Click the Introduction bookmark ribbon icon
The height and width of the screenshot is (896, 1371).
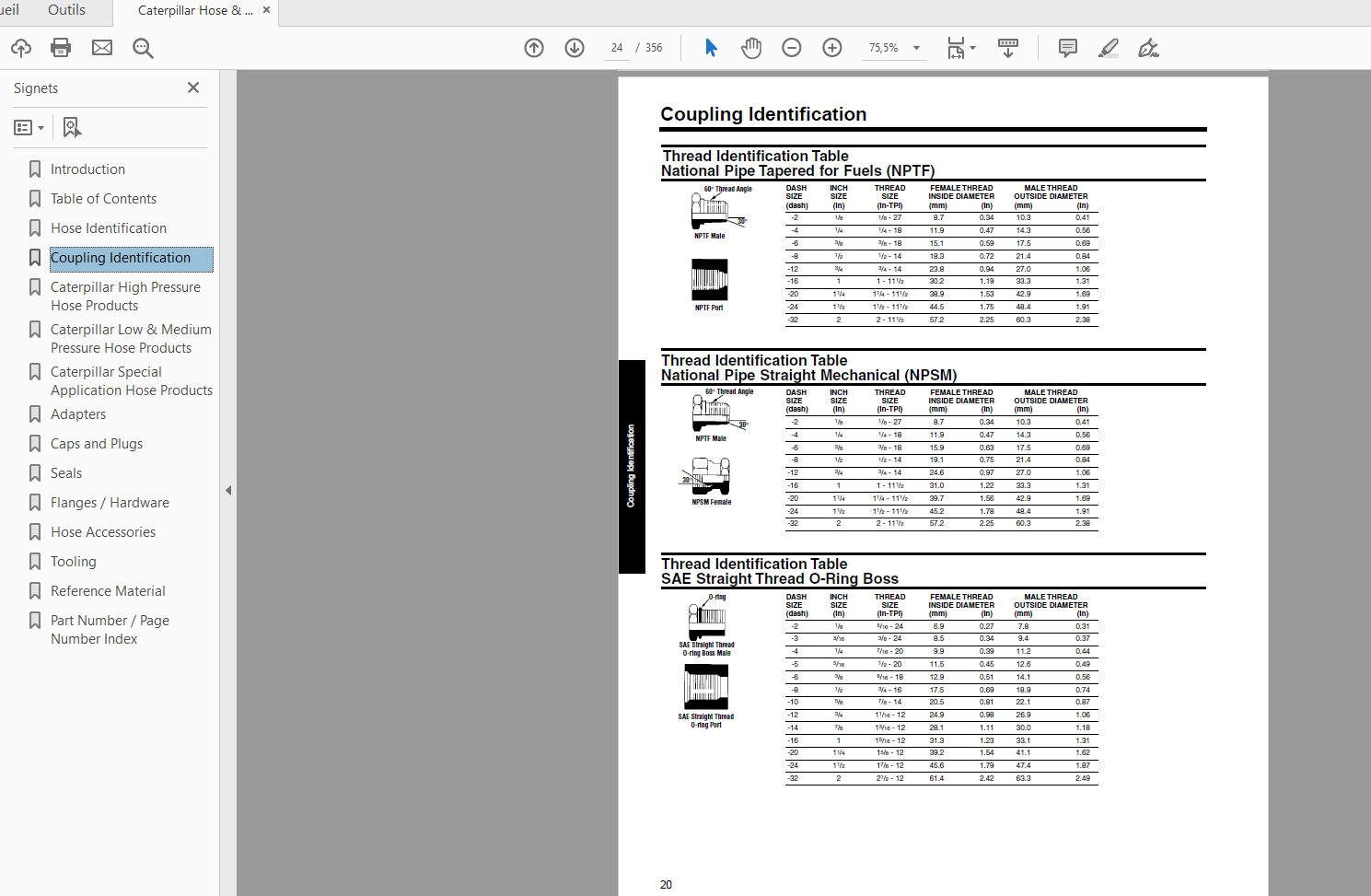point(35,169)
